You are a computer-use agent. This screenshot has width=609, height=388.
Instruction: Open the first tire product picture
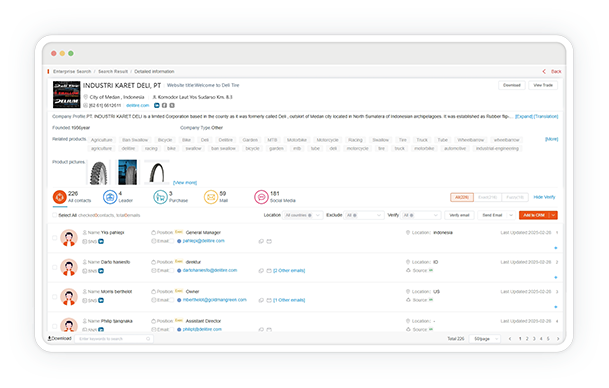tap(99, 172)
